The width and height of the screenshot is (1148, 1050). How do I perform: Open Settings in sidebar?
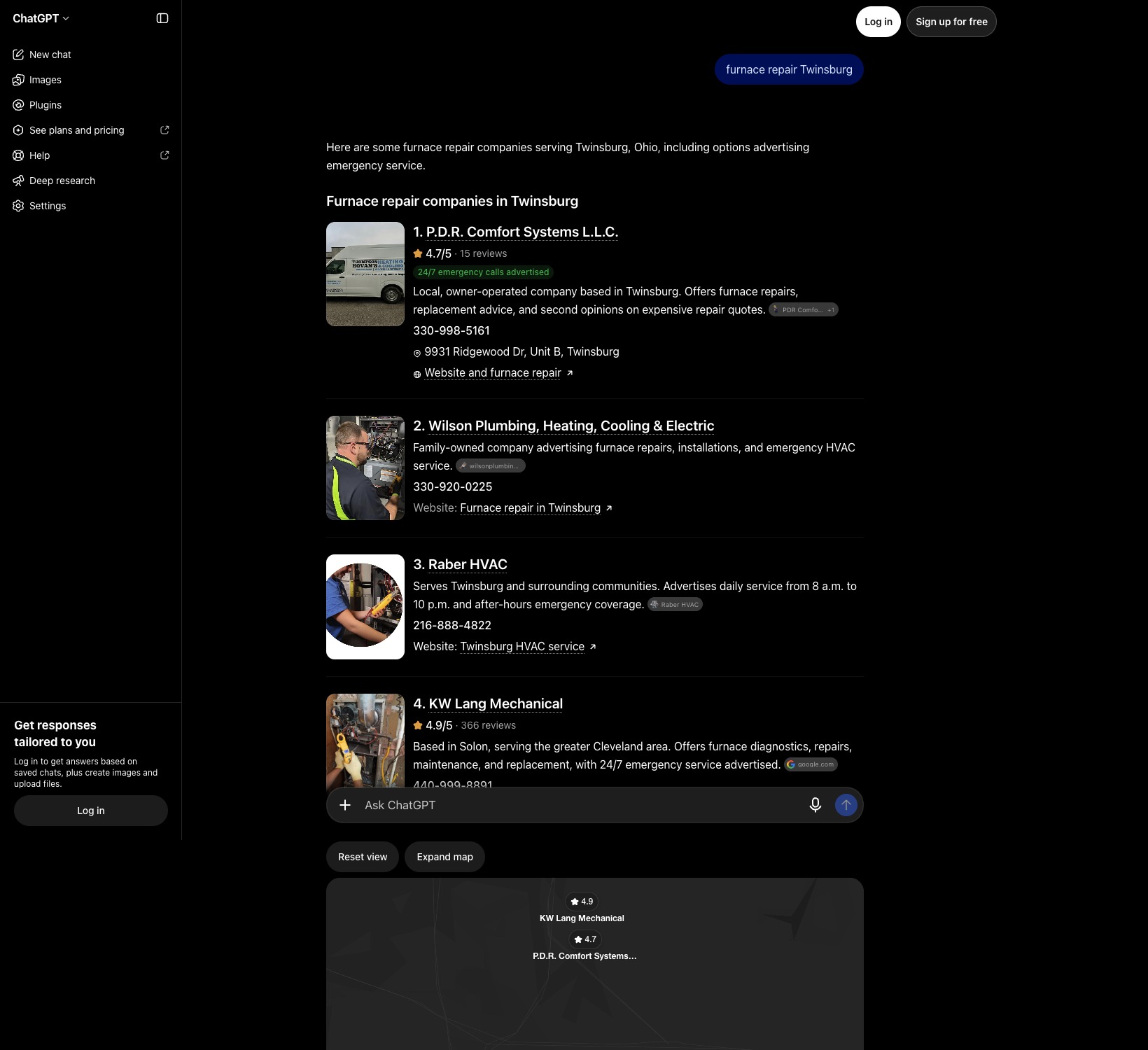(91, 206)
